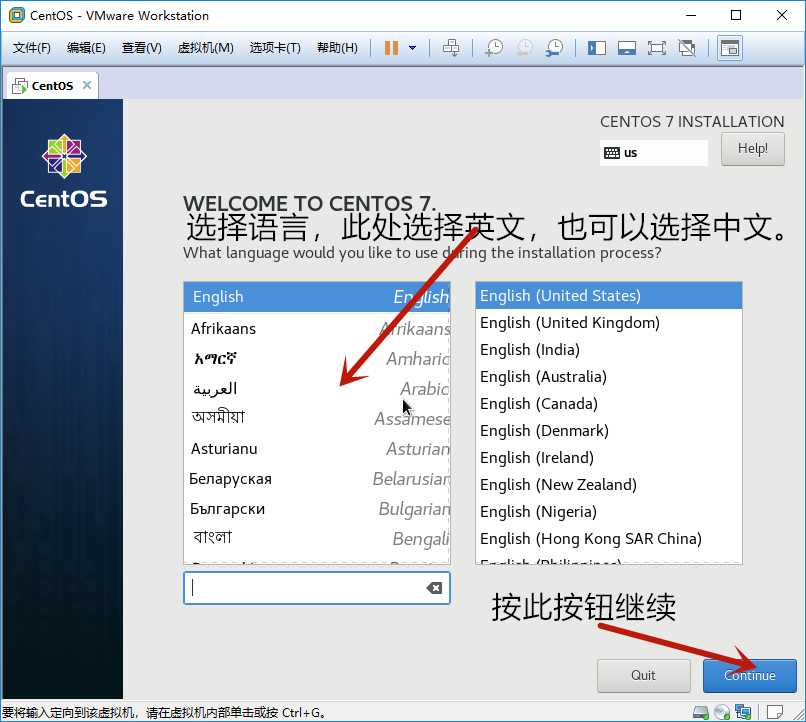Open the 文件(F) menu

coord(31,48)
